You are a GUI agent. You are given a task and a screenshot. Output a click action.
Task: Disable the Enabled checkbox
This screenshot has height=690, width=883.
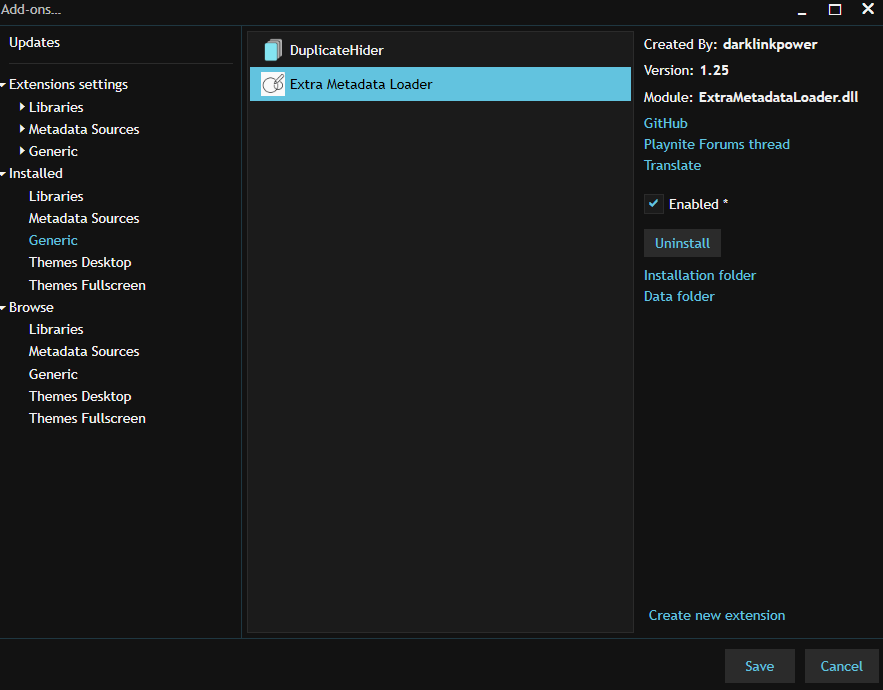point(653,204)
